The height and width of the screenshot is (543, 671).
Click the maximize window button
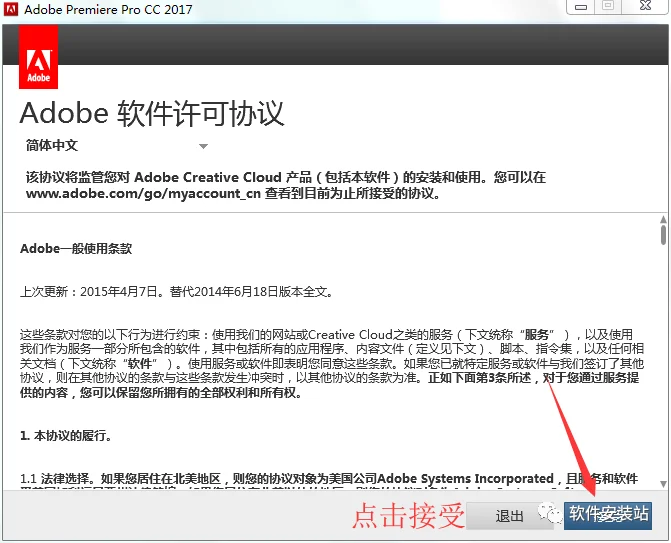[x=608, y=6]
